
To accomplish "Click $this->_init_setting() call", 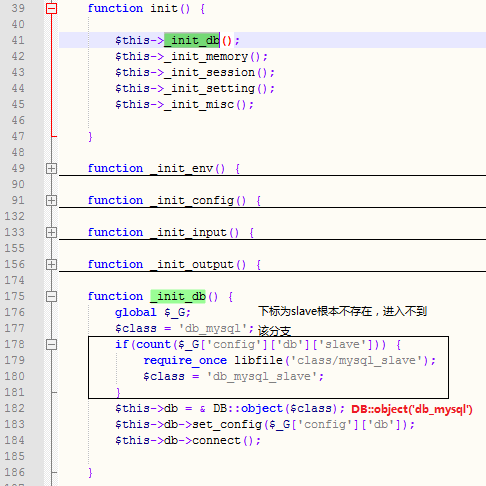I will [x=195, y=88].
